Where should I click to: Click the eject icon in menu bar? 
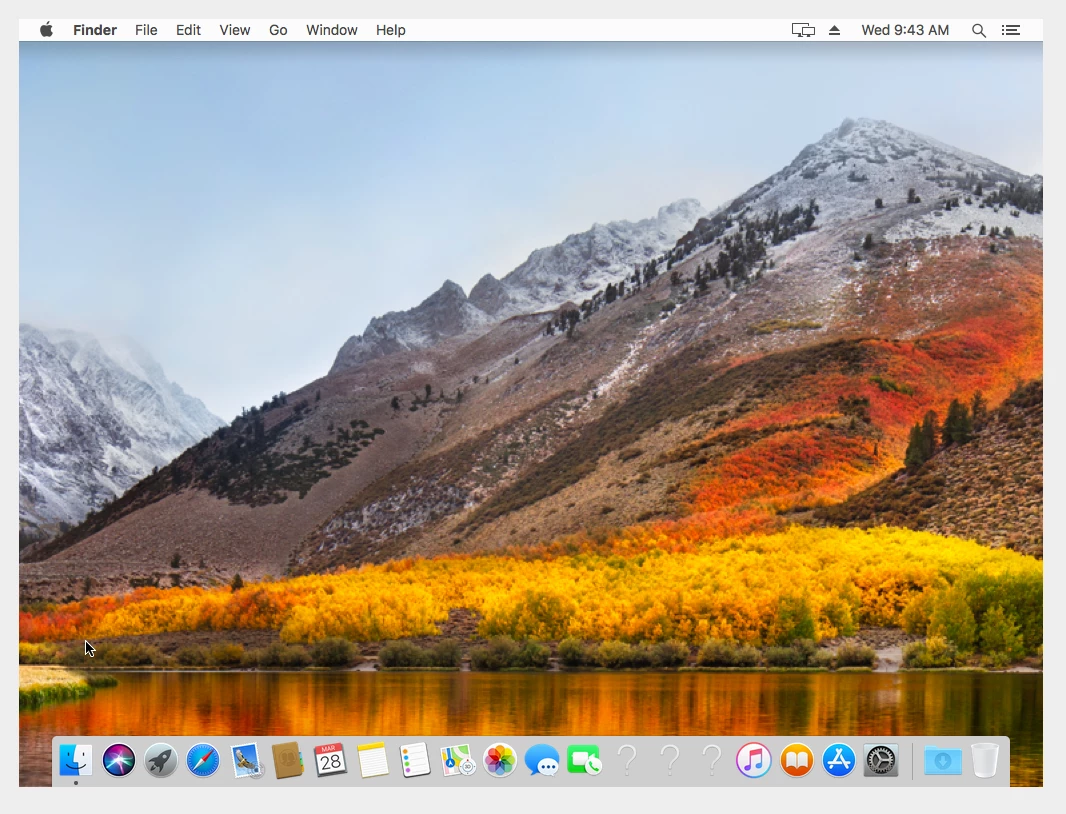(835, 30)
